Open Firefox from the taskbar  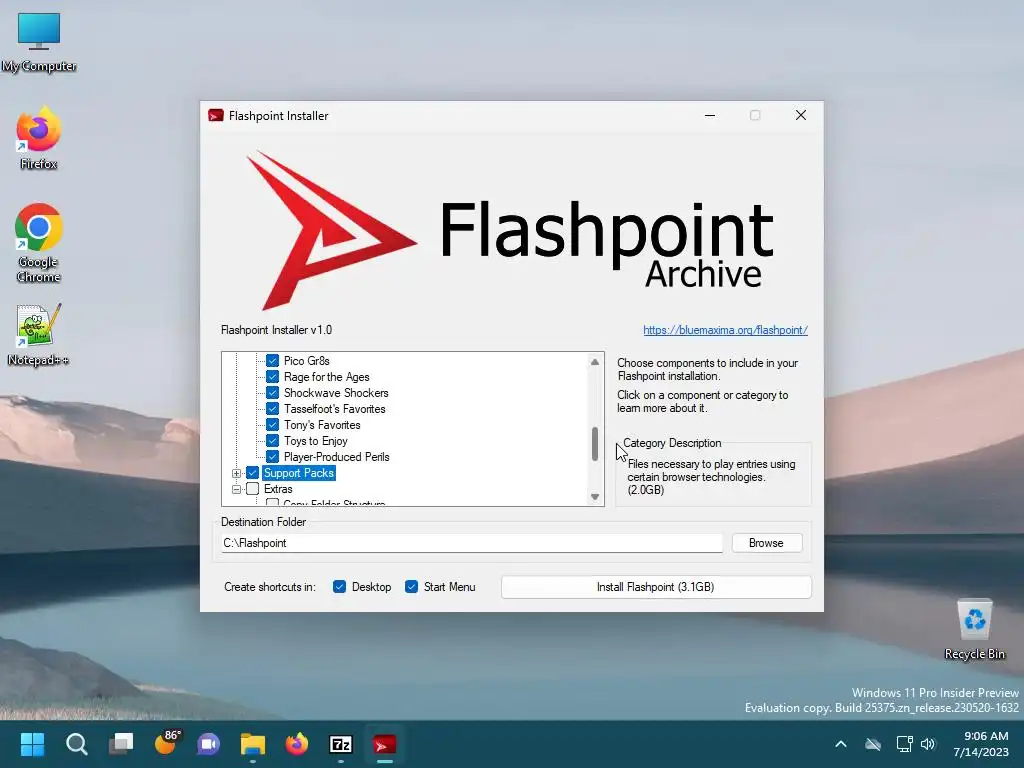pyautogui.click(x=296, y=744)
